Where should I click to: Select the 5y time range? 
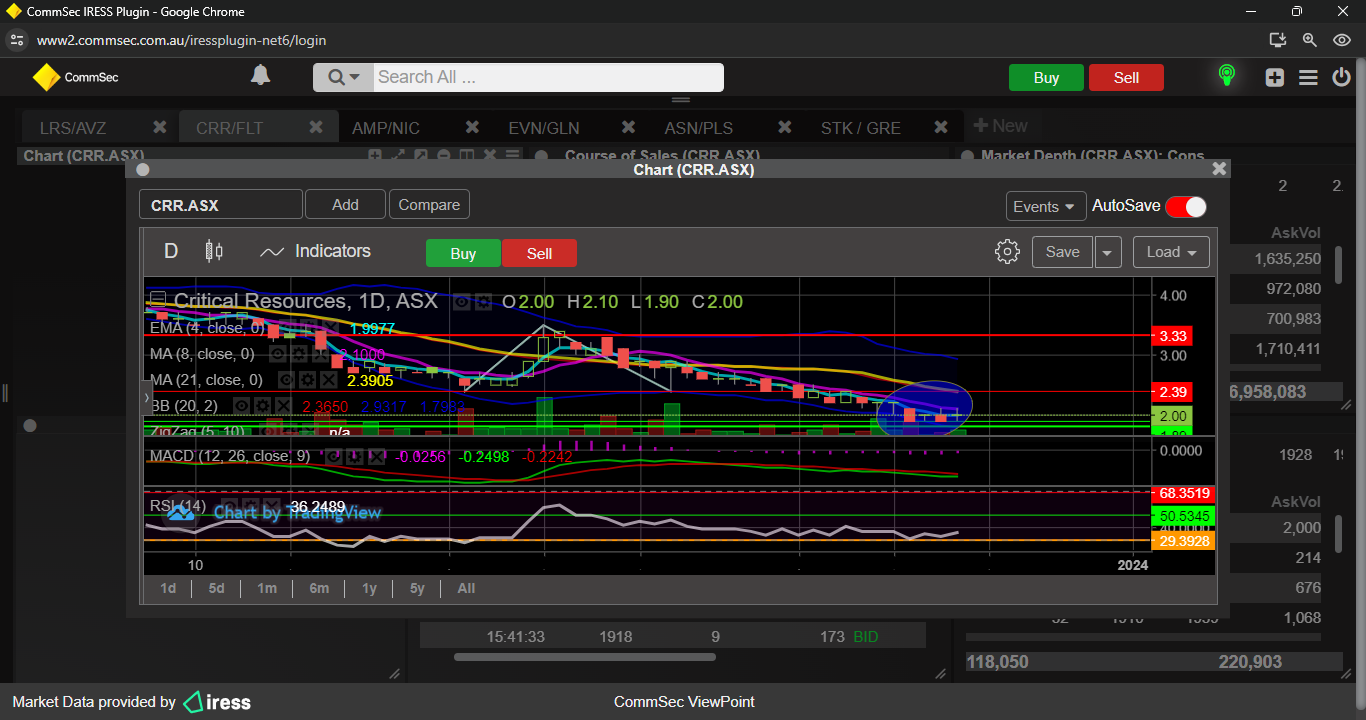(x=417, y=588)
